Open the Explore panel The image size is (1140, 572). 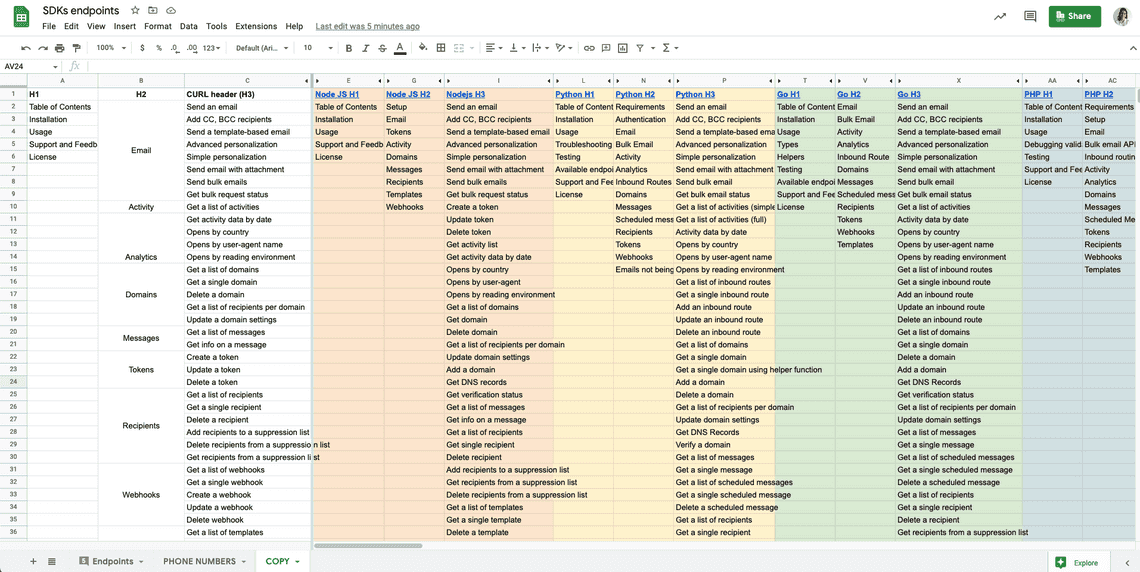click(1078, 562)
